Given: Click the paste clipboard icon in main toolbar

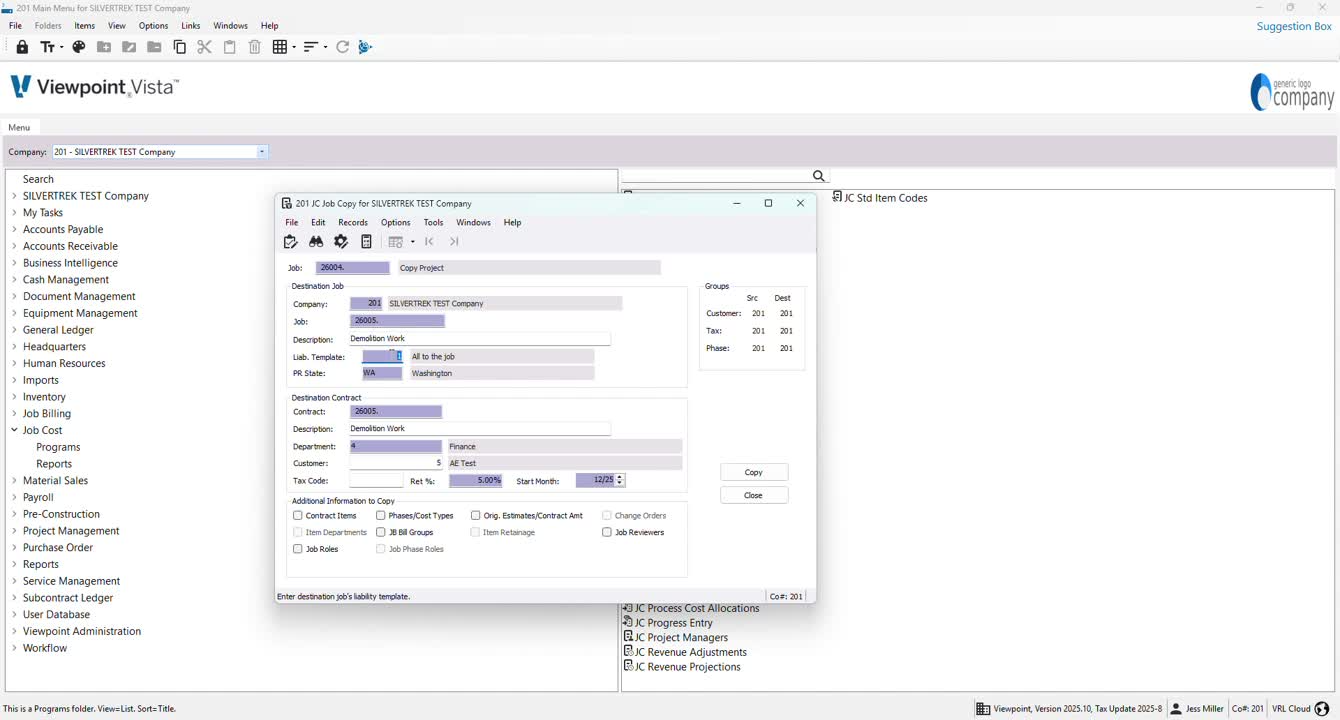Looking at the screenshot, I should pyautogui.click(x=229, y=47).
